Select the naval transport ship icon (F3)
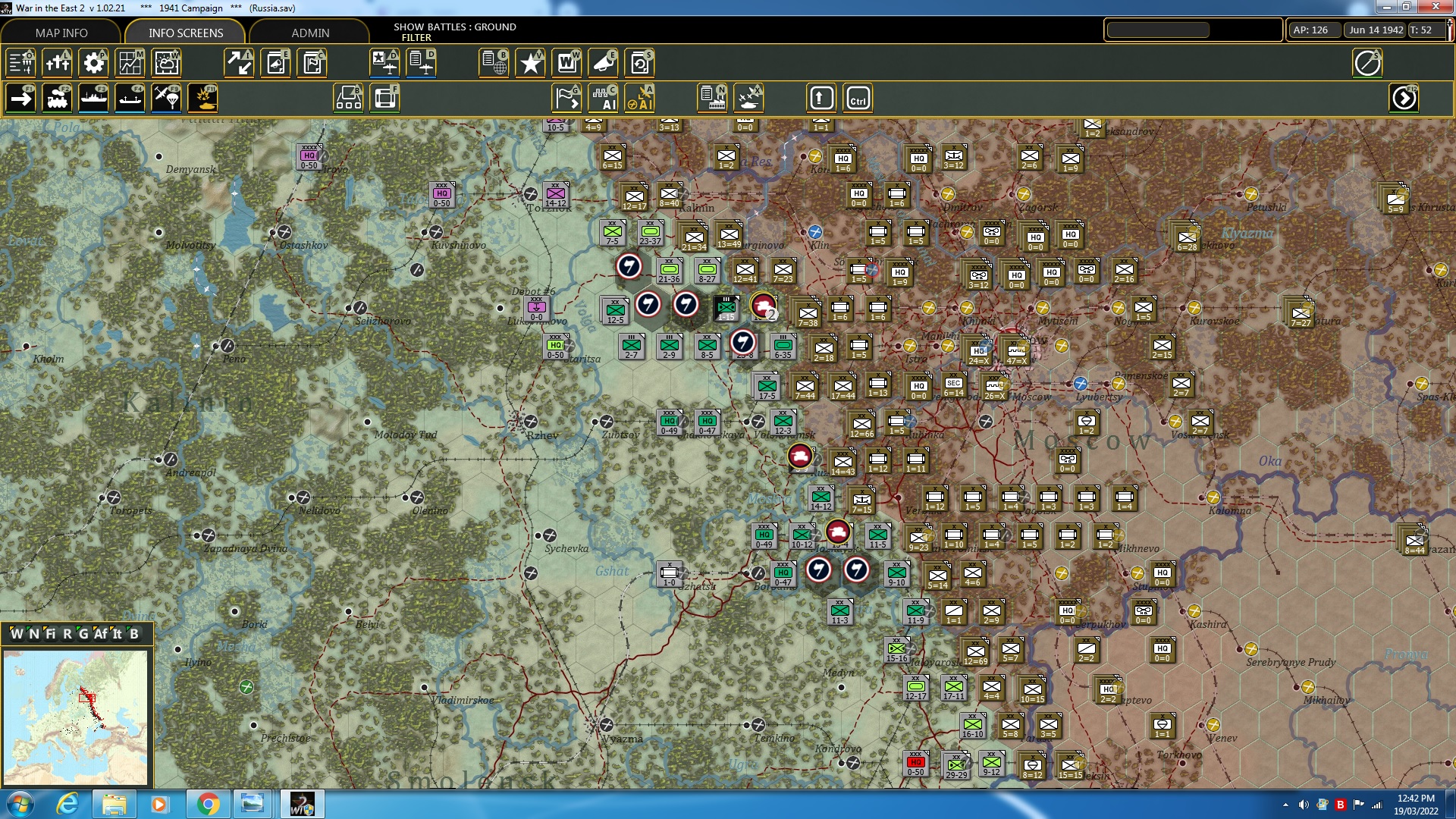This screenshot has width=1456, height=819. [93, 98]
